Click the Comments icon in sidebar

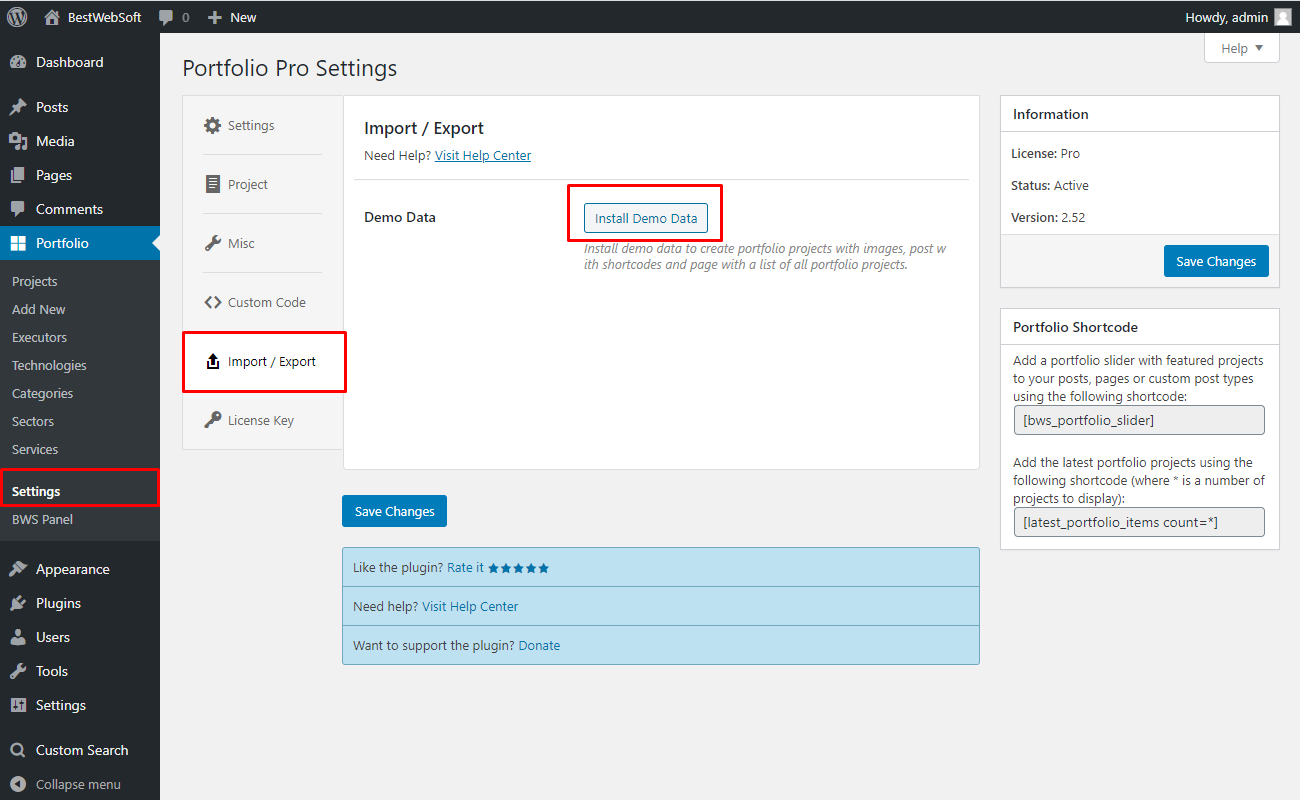point(18,209)
